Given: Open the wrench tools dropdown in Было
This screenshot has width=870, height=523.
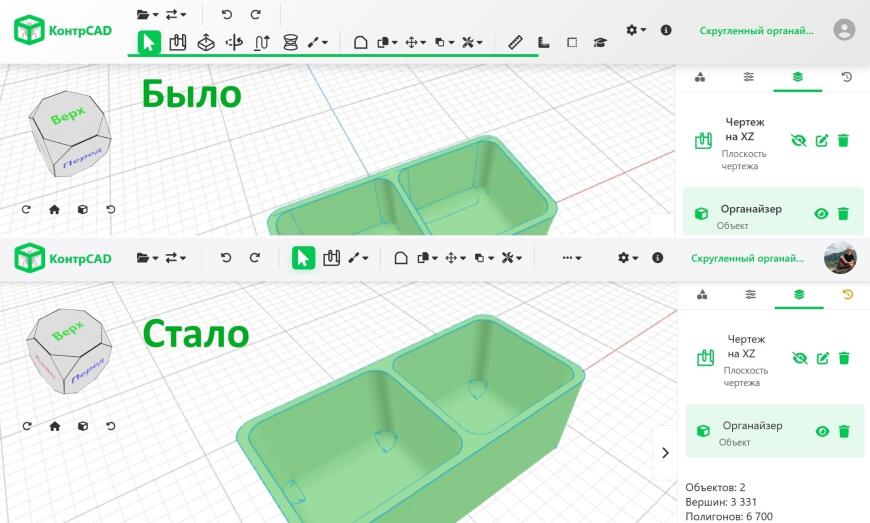Looking at the screenshot, I should pos(472,42).
